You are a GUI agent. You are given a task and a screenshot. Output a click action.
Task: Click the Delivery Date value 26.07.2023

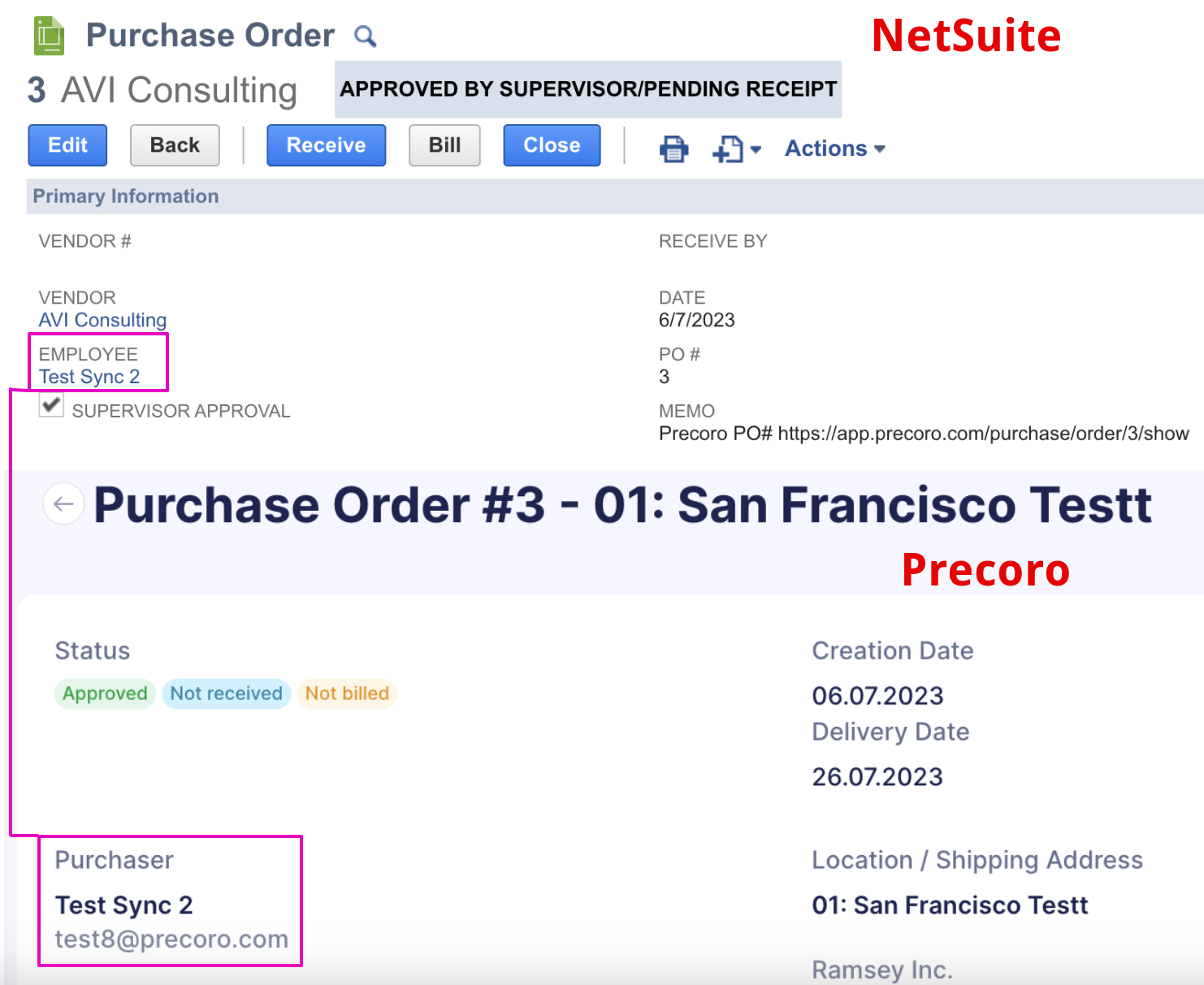[x=877, y=777]
